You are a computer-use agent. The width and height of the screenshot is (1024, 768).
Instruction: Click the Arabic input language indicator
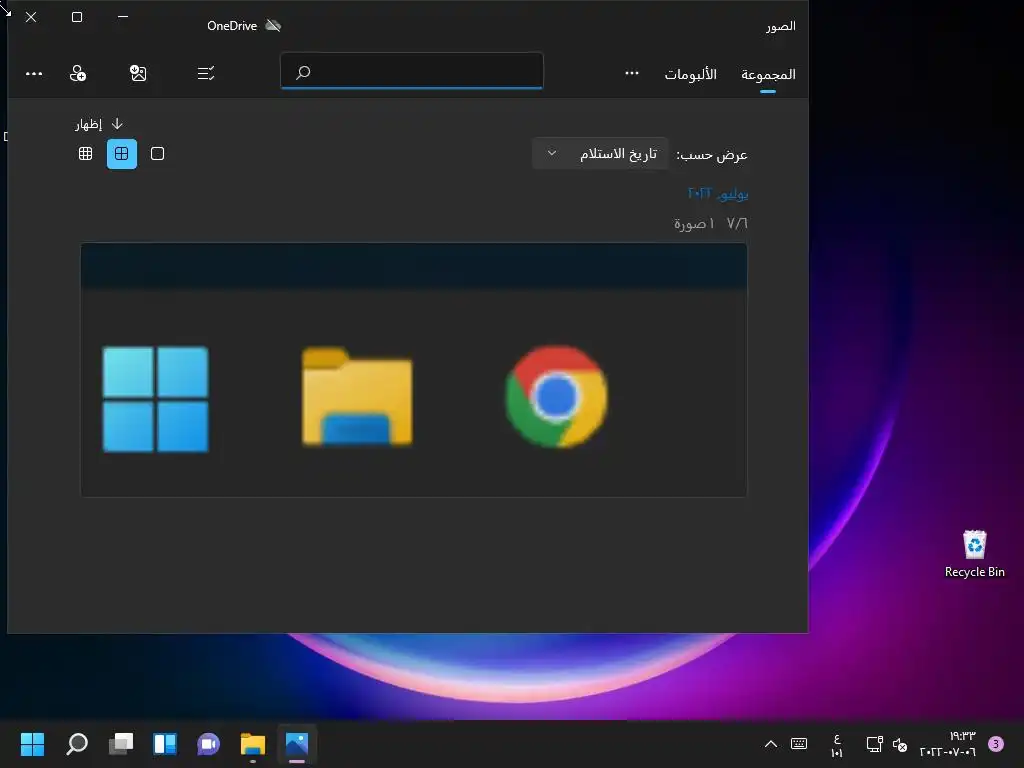coord(837,745)
